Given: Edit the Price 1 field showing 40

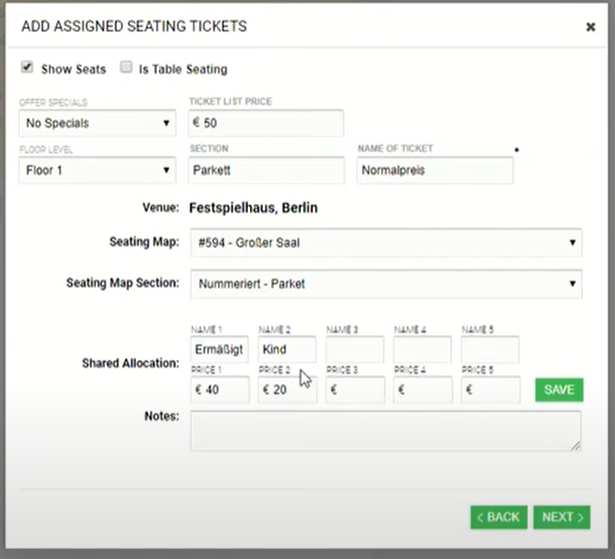Looking at the screenshot, I should [219, 390].
